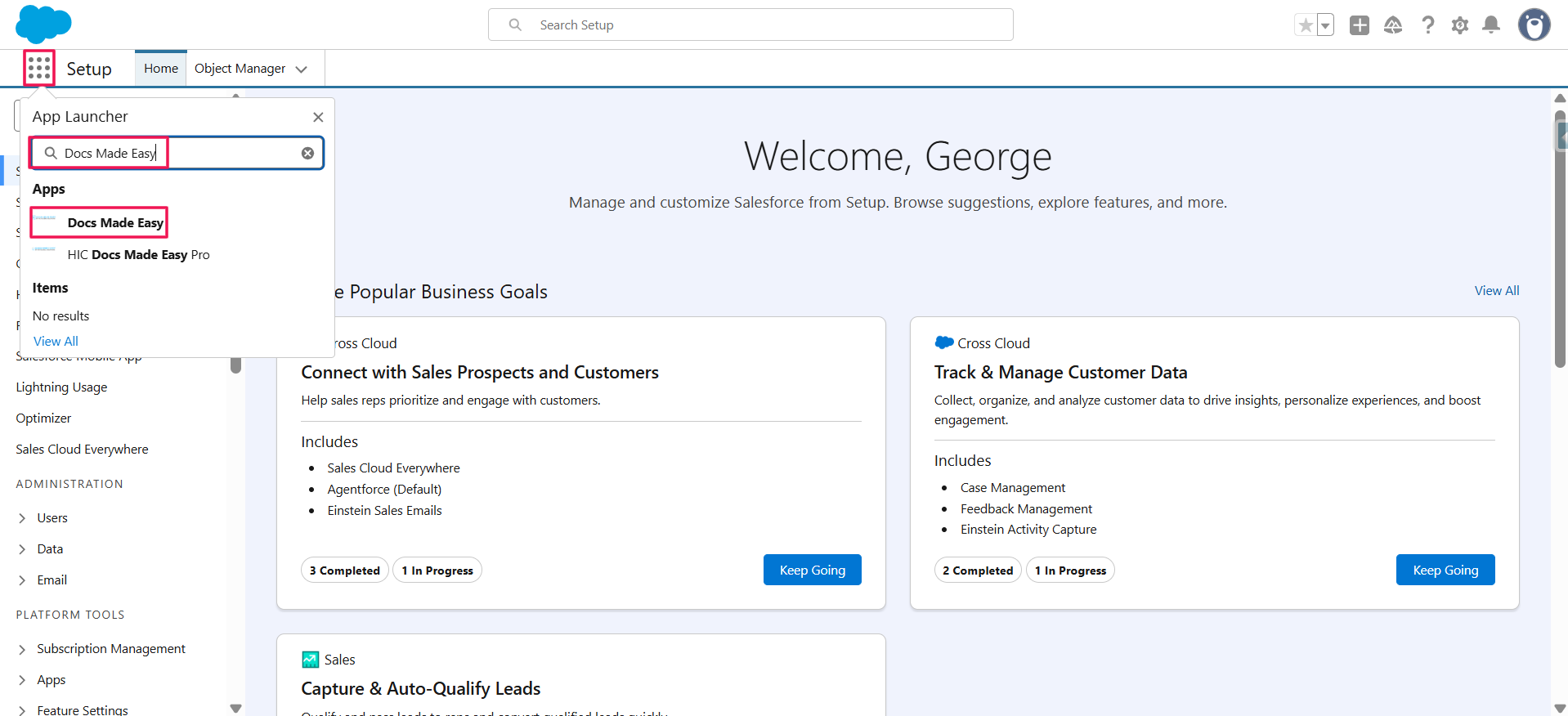Open the Setup gear icon

[1459, 25]
